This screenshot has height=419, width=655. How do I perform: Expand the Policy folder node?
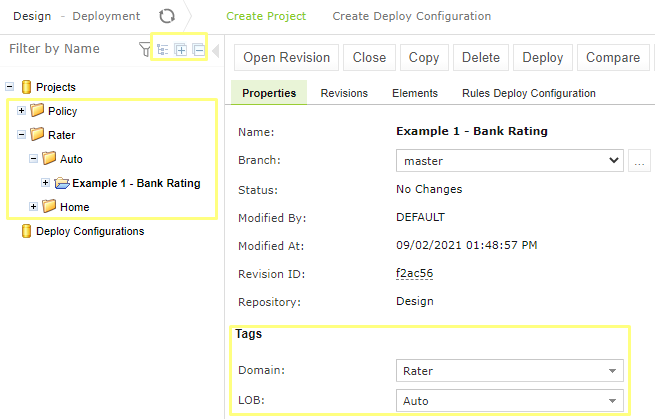[22, 111]
